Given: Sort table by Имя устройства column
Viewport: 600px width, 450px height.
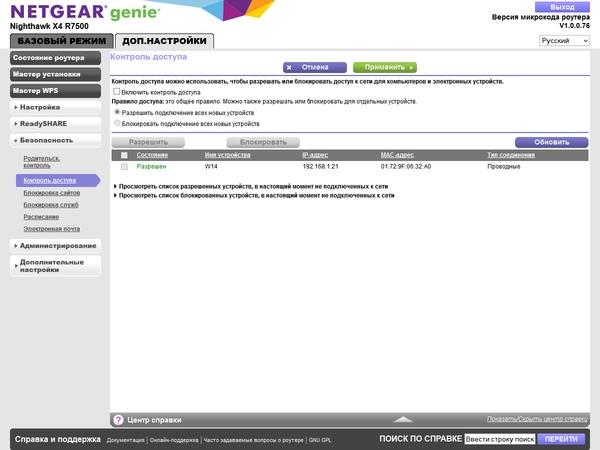Looking at the screenshot, I should coord(227,155).
